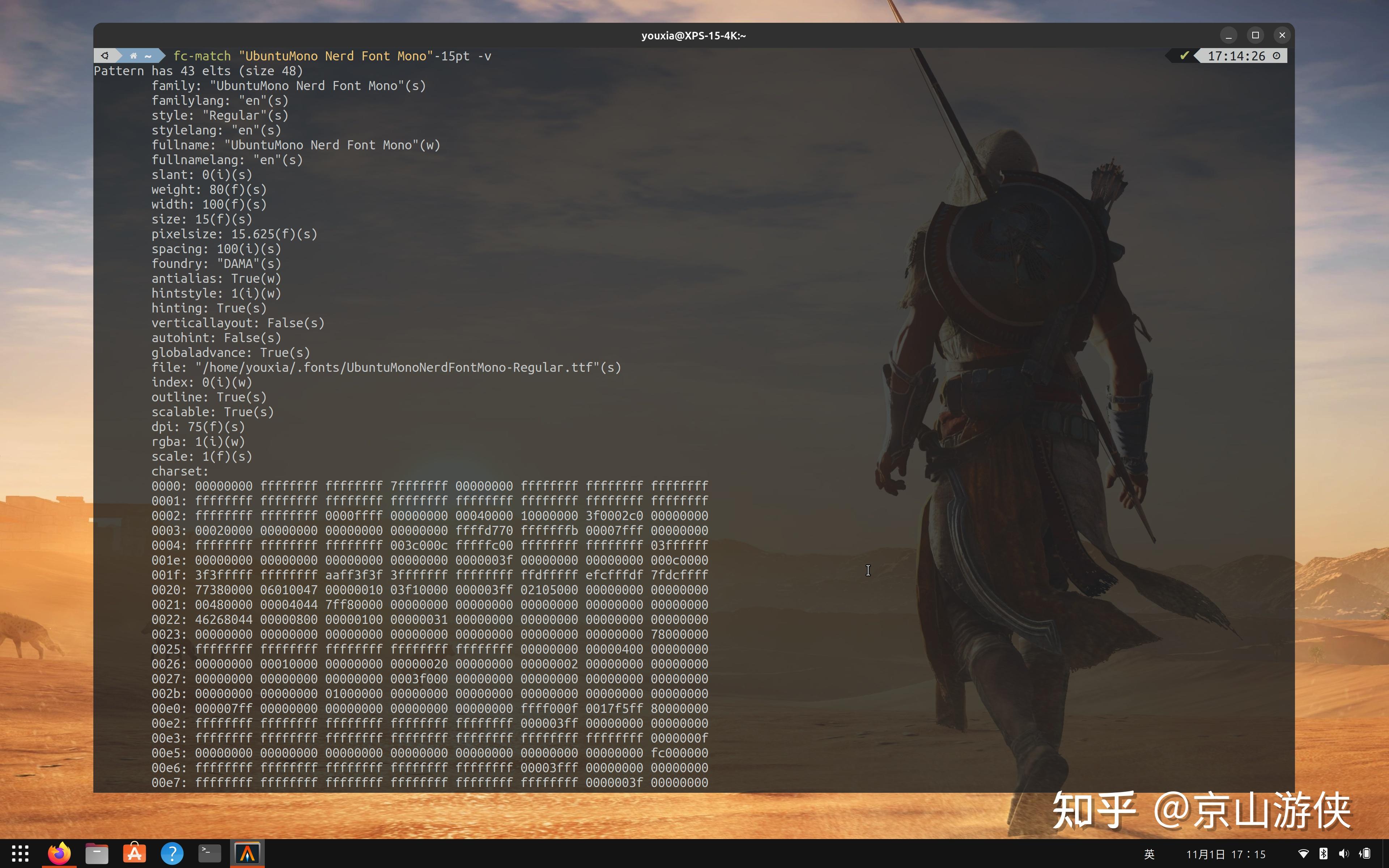Check battery status in the system tray
Image resolution: width=1389 pixels, height=868 pixels.
click(x=1365, y=854)
